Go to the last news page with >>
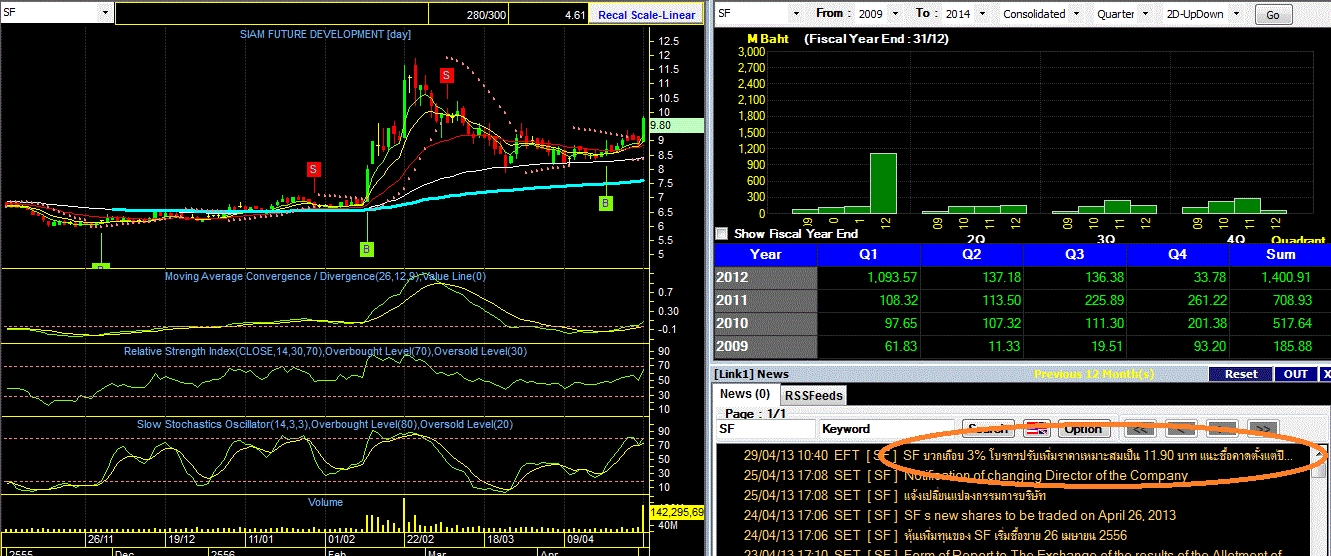This screenshot has height=556, width=1331. coord(1263,429)
